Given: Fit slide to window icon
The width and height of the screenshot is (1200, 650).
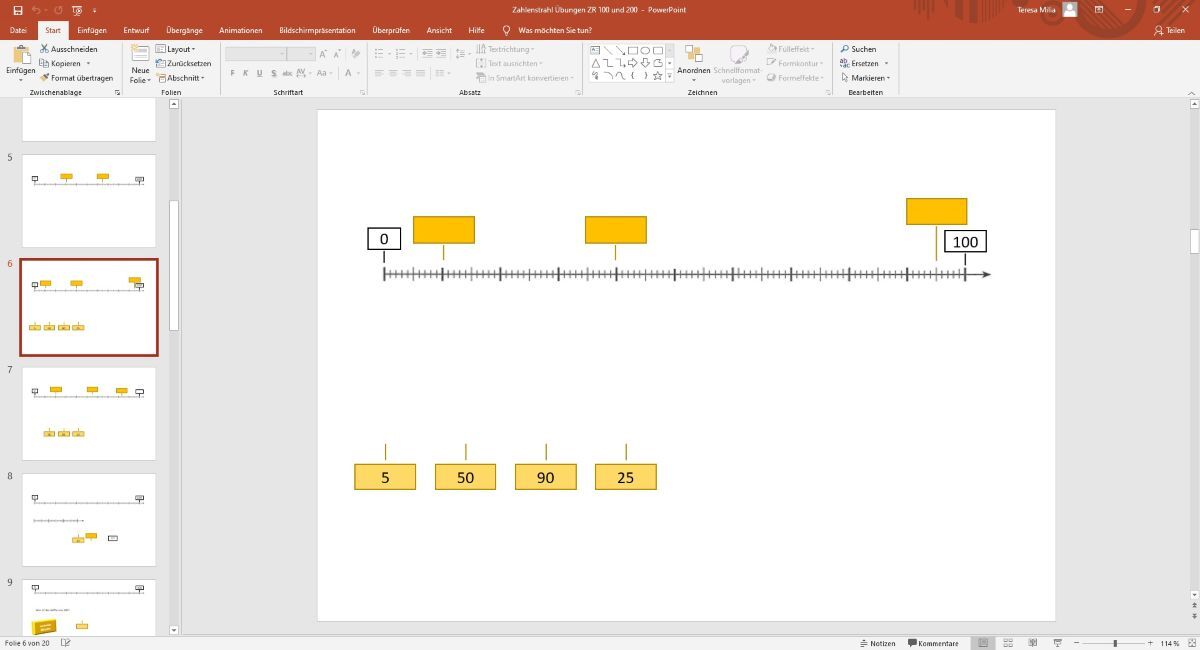Looking at the screenshot, I should (1190, 643).
